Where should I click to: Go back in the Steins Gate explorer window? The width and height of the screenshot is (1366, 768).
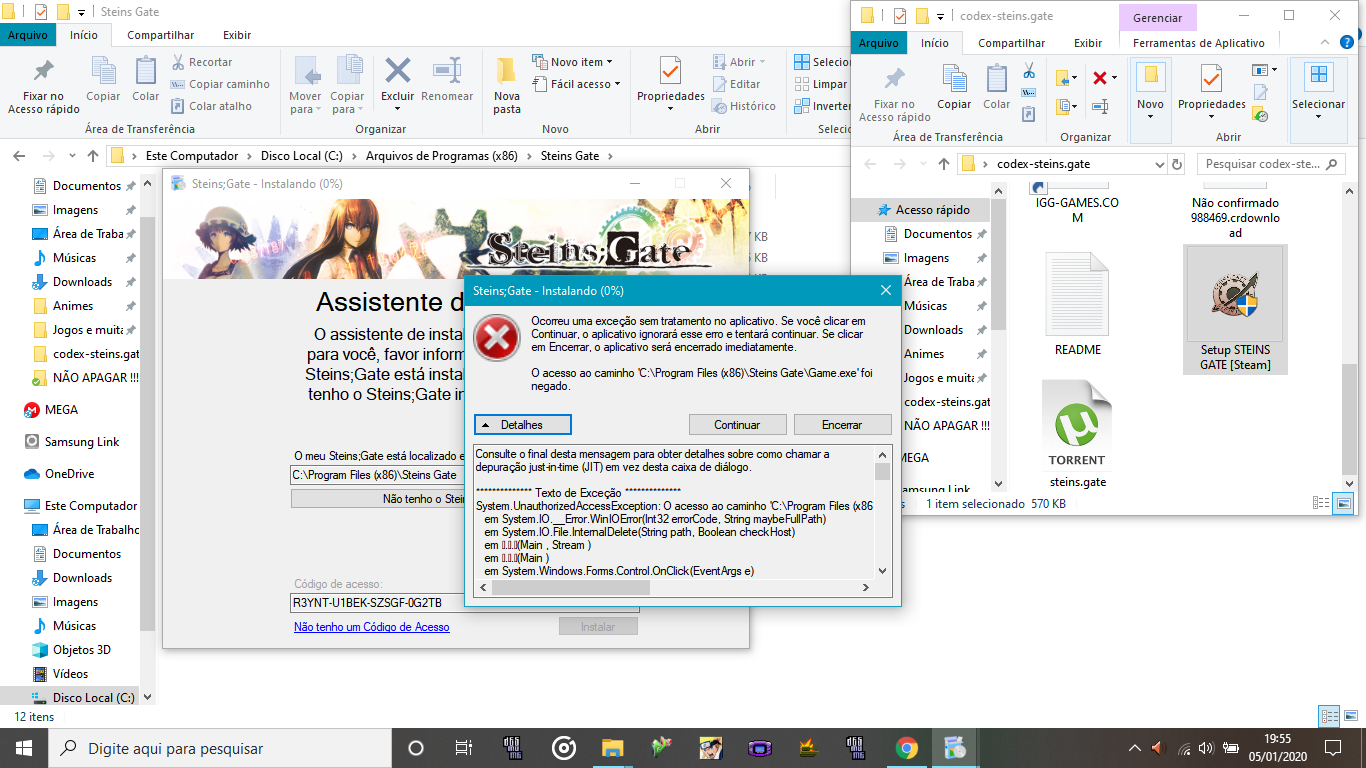[18, 156]
